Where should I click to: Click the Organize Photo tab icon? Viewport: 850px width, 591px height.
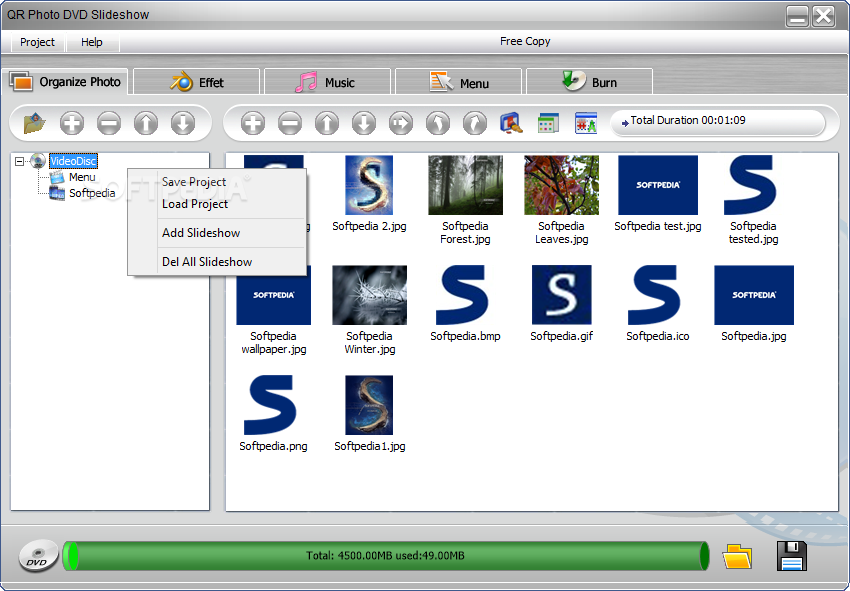(21, 82)
